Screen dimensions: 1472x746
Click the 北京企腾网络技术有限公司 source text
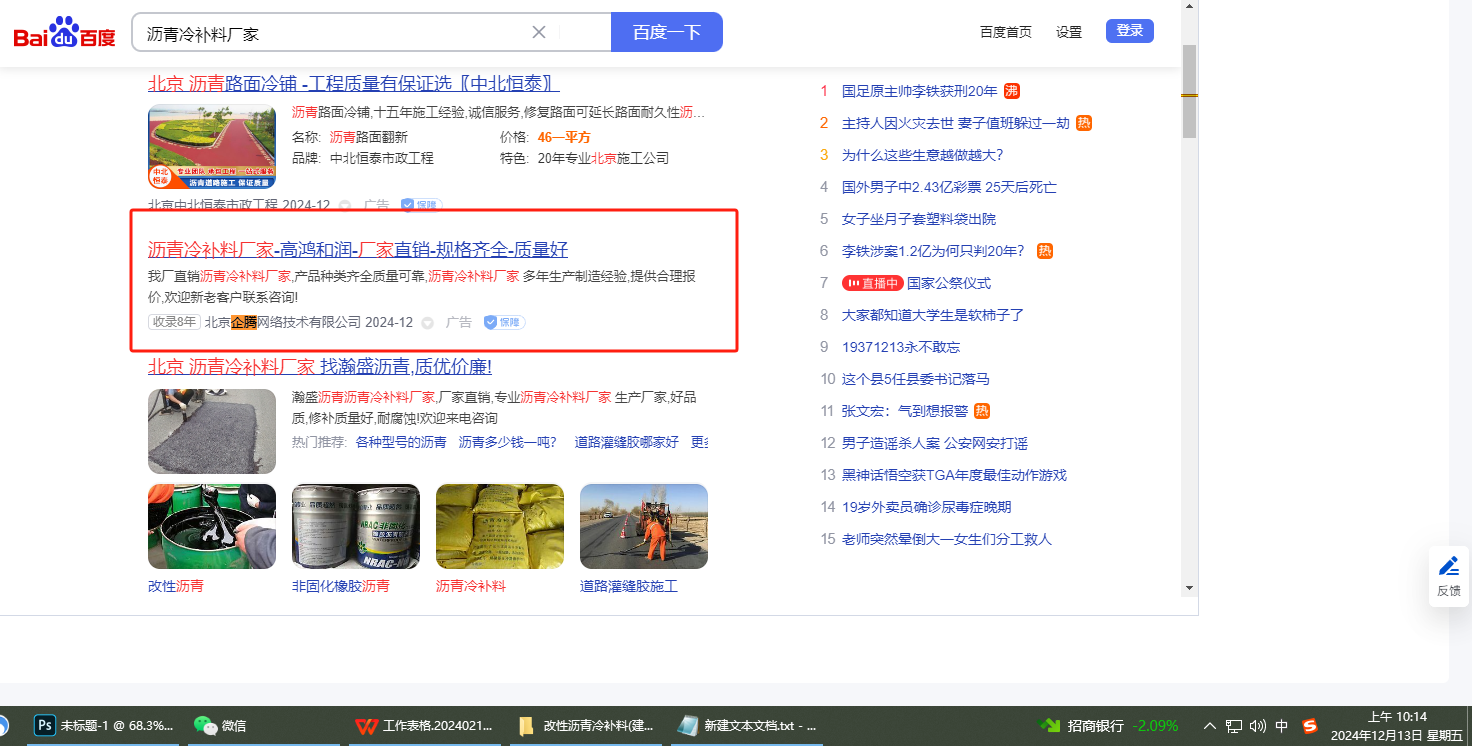pos(283,322)
